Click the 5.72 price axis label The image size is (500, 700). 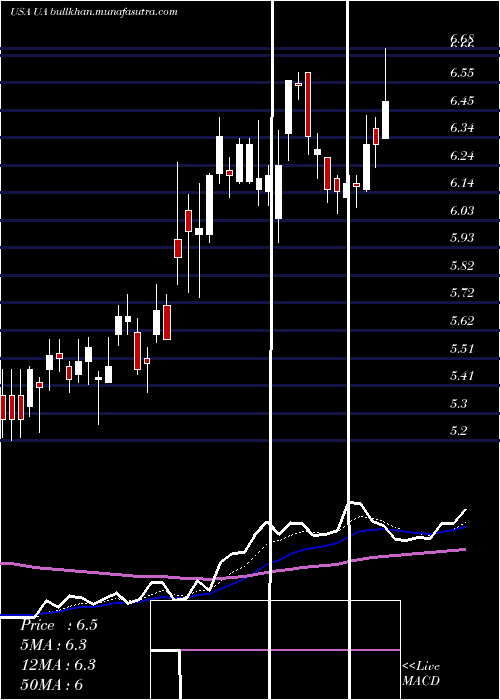(462, 293)
